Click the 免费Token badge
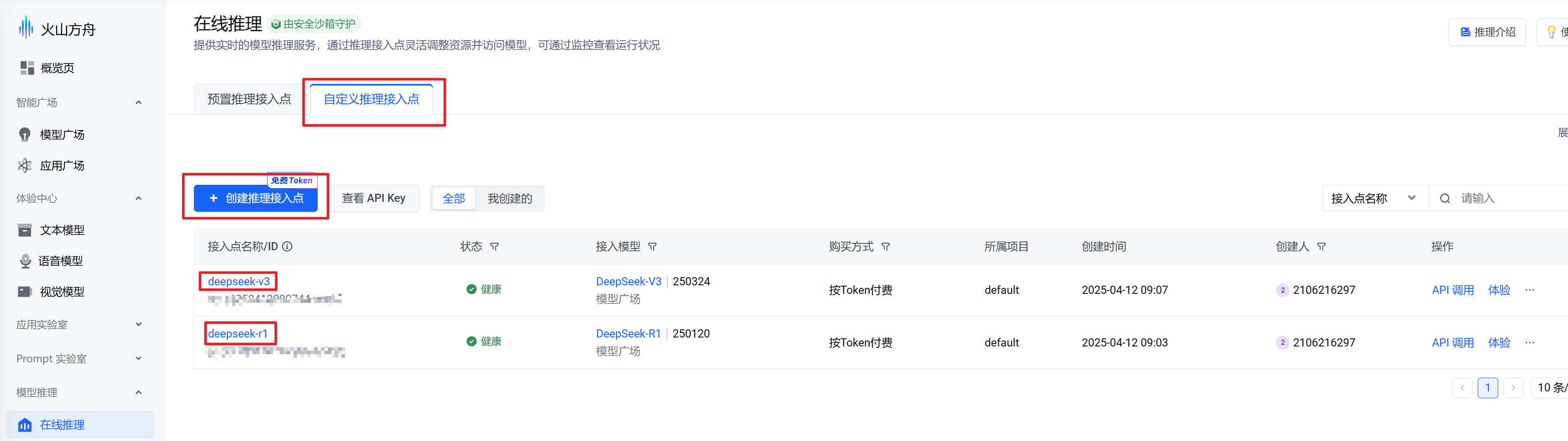This screenshot has height=441, width=1568. (292, 181)
